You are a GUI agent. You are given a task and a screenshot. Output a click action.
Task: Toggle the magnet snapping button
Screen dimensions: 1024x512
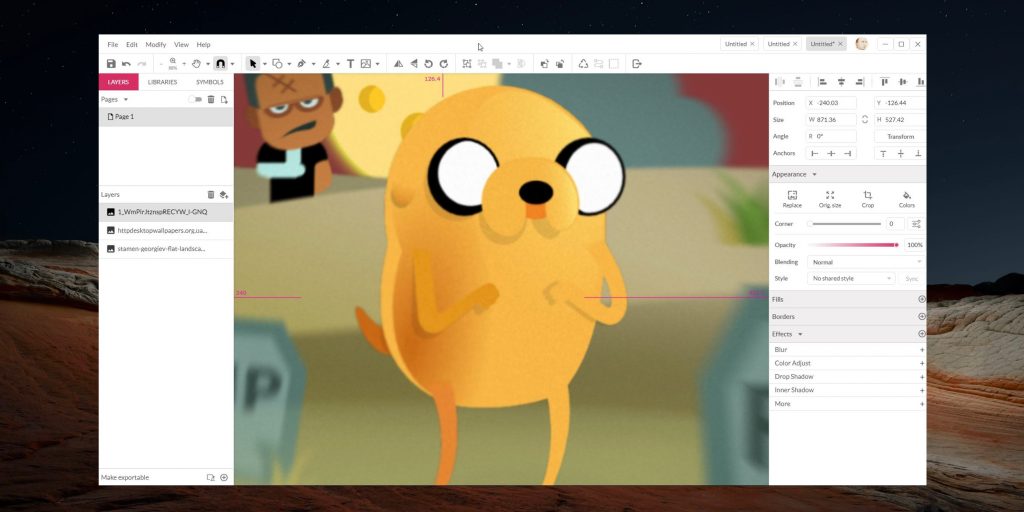(220, 64)
